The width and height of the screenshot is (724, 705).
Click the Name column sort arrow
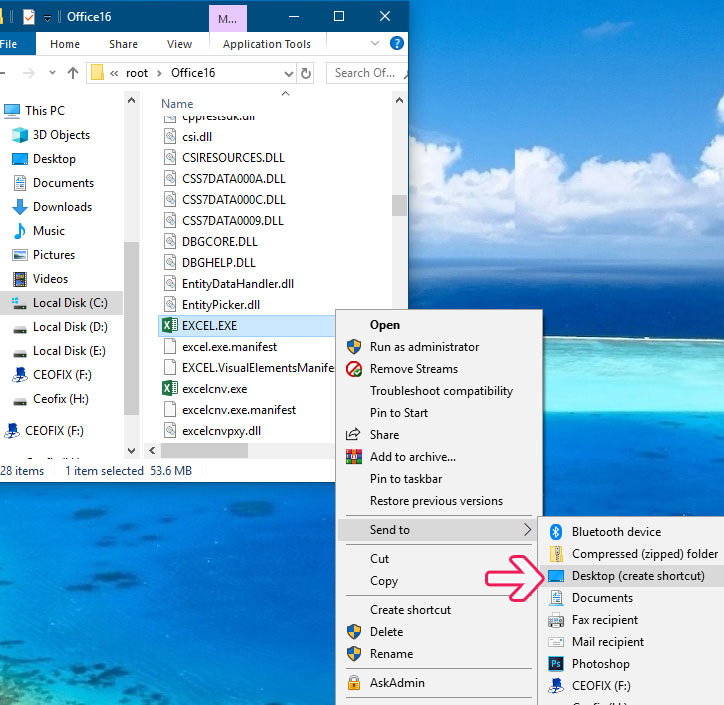pos(285,94)
